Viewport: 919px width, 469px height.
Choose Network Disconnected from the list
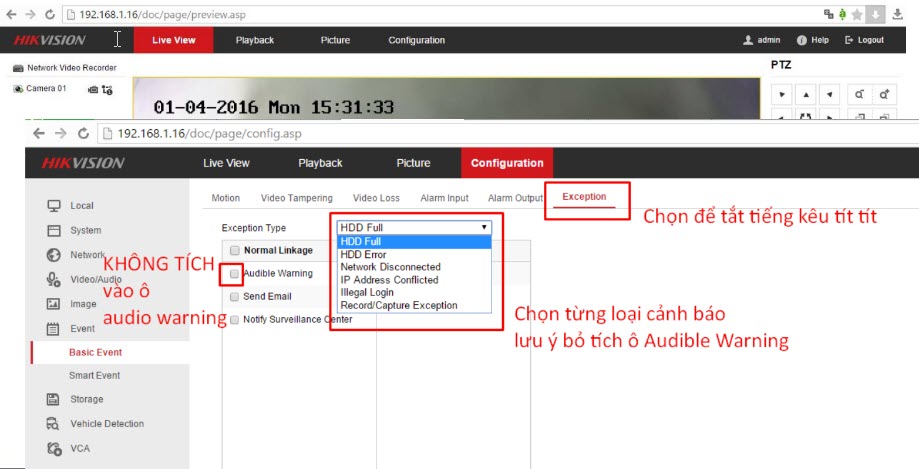[x=390, y=267]
